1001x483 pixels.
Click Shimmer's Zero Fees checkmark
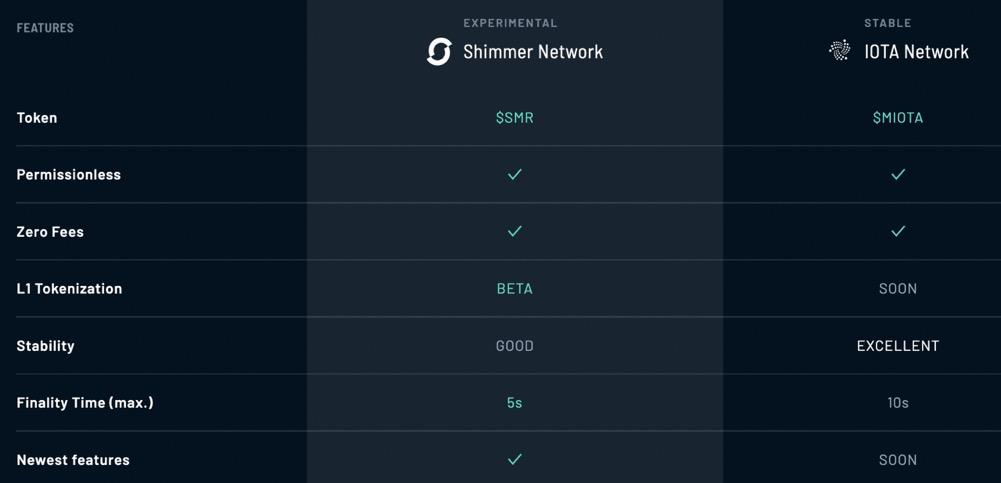point(514,232)
